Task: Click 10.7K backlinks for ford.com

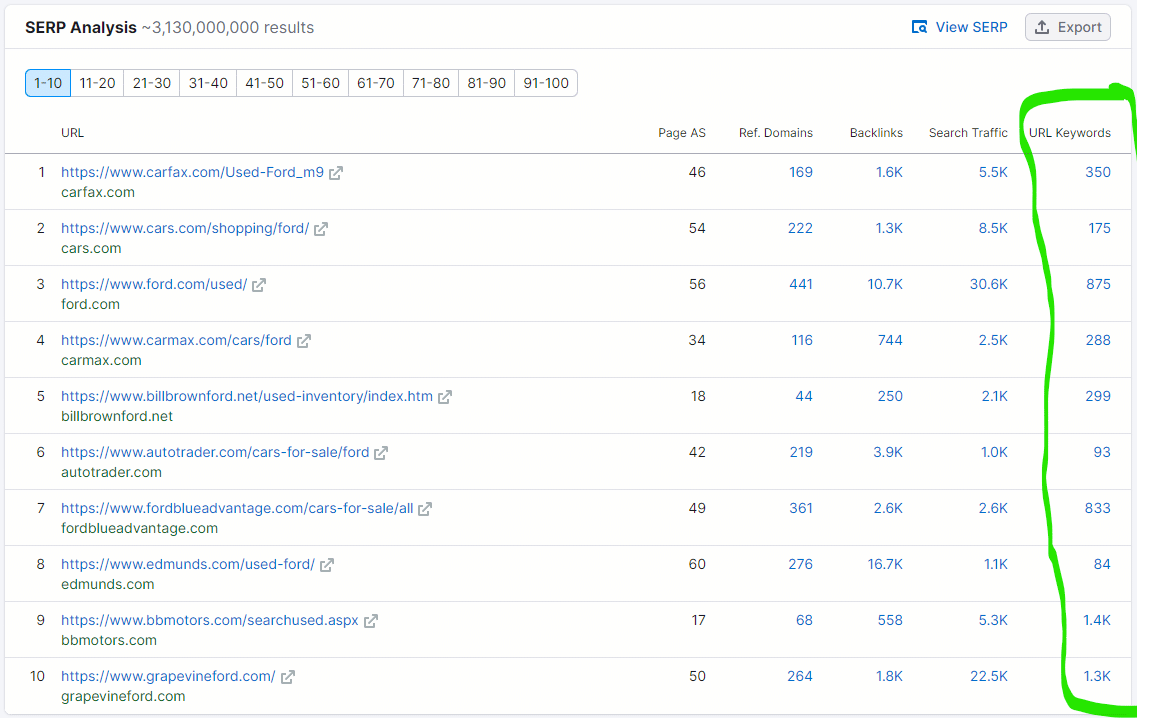Action: (885, 284)
